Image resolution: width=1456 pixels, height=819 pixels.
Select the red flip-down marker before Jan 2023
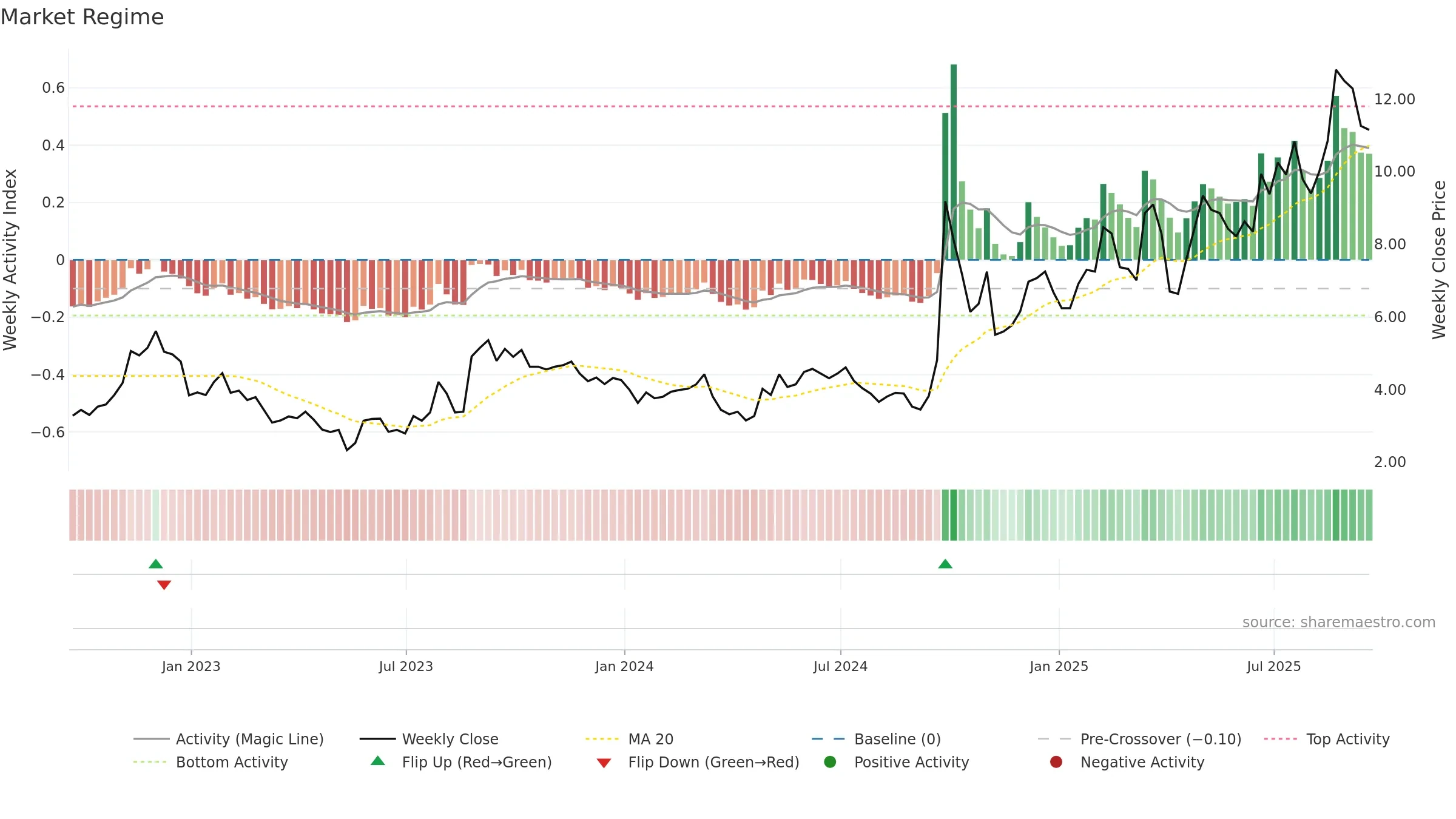[164, 585]
